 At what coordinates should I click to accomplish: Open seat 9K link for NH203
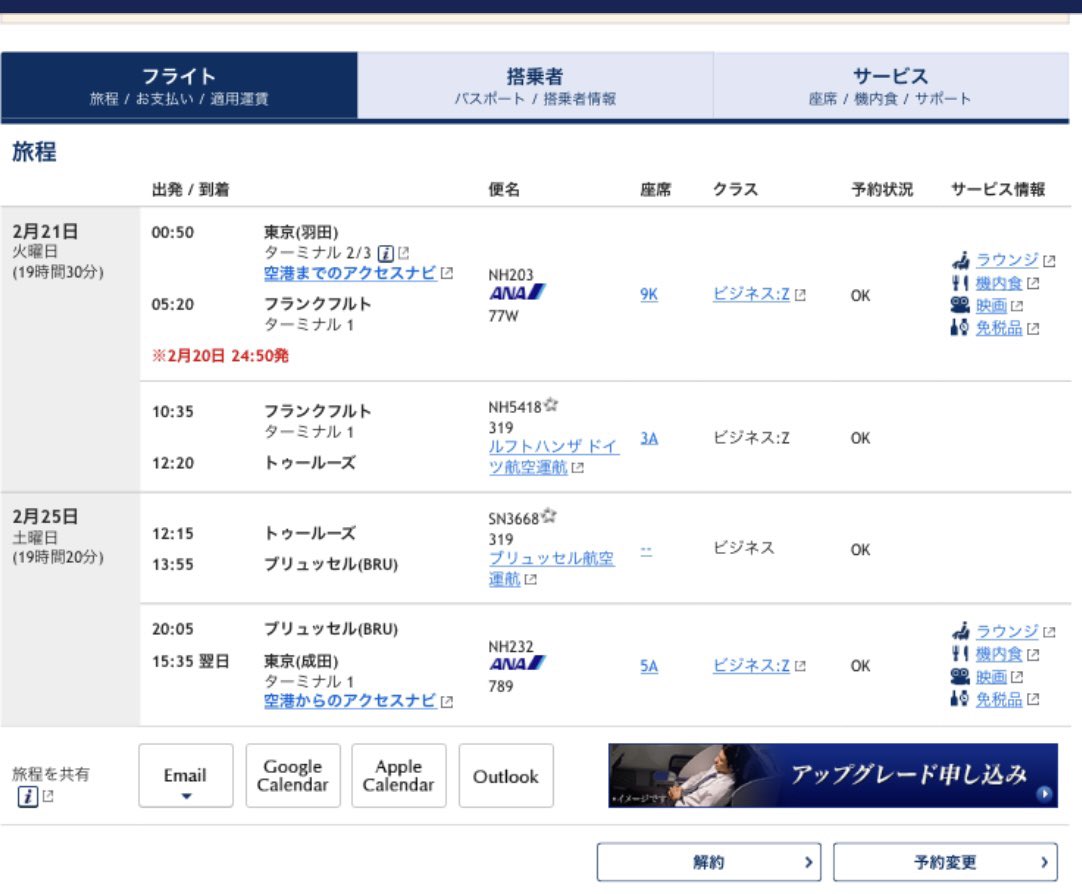(x=649, y=295)
